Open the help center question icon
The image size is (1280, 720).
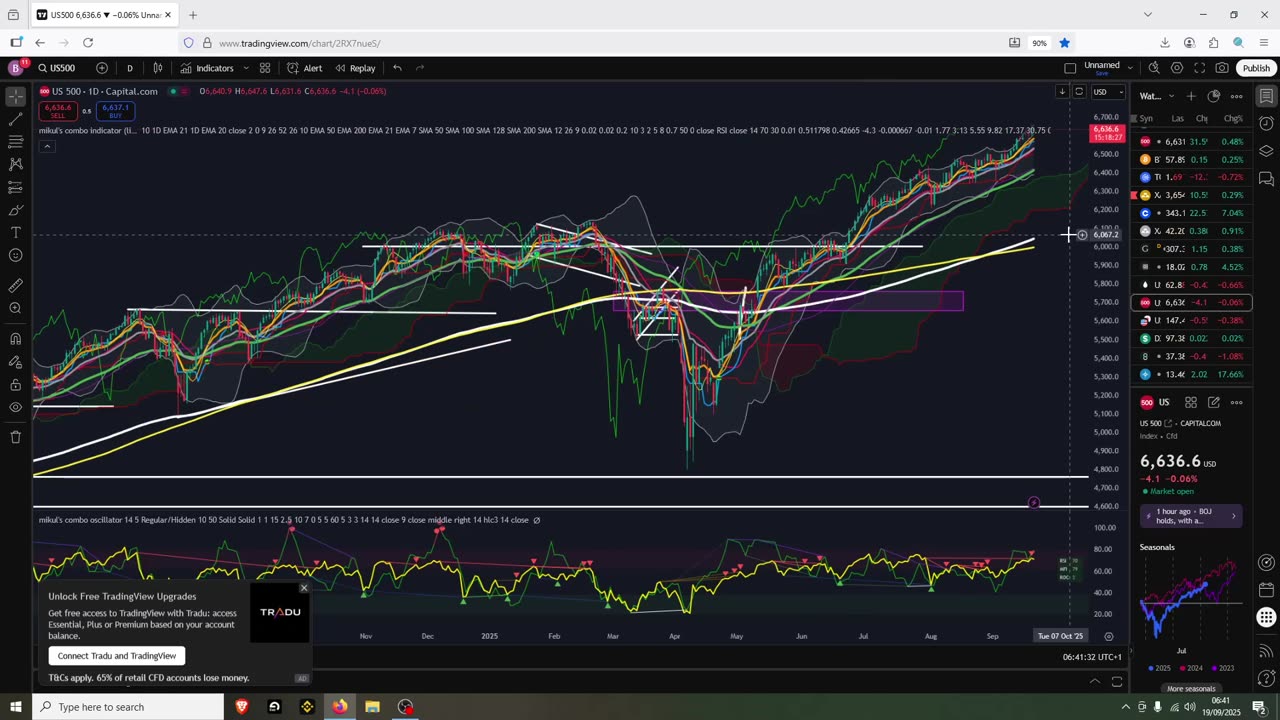(1266, 678)
